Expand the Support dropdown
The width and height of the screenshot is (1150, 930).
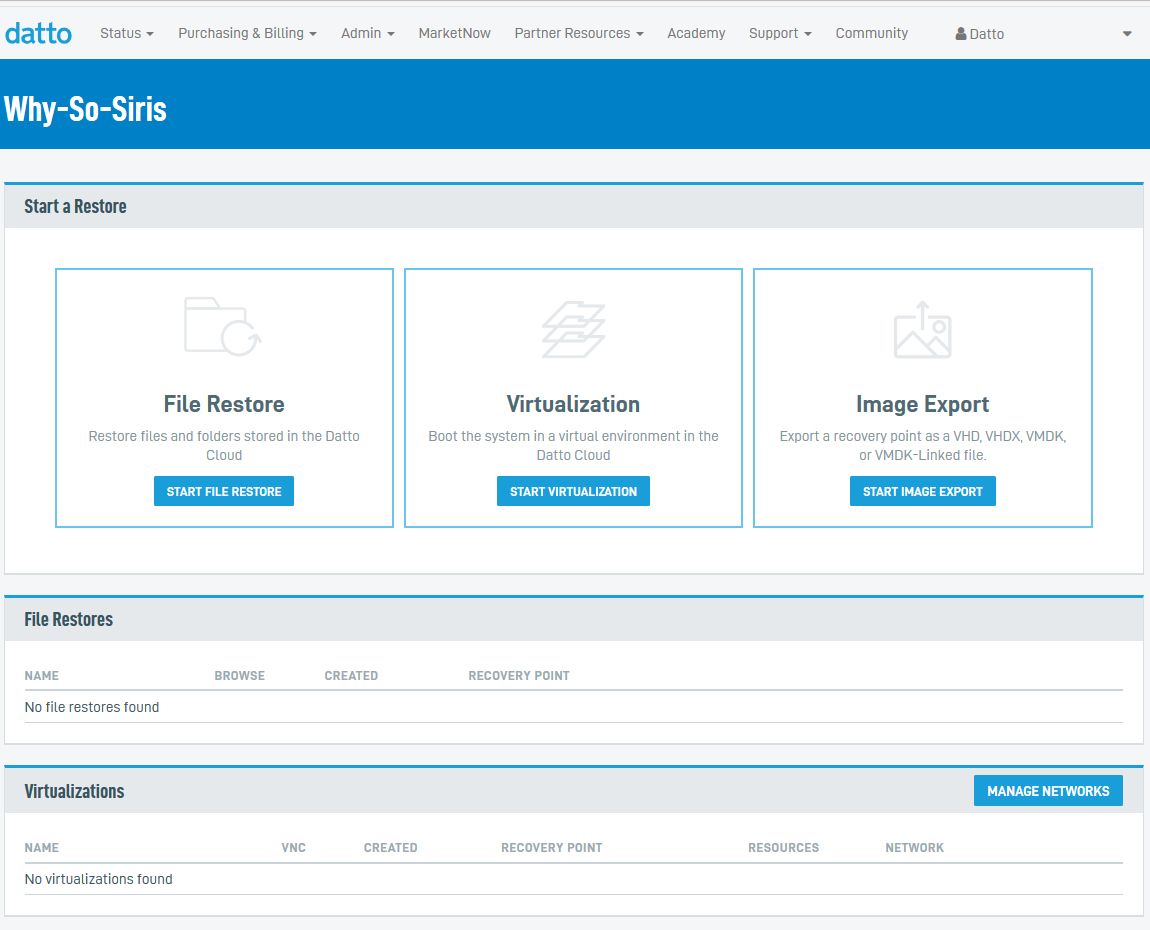point(779,33)
